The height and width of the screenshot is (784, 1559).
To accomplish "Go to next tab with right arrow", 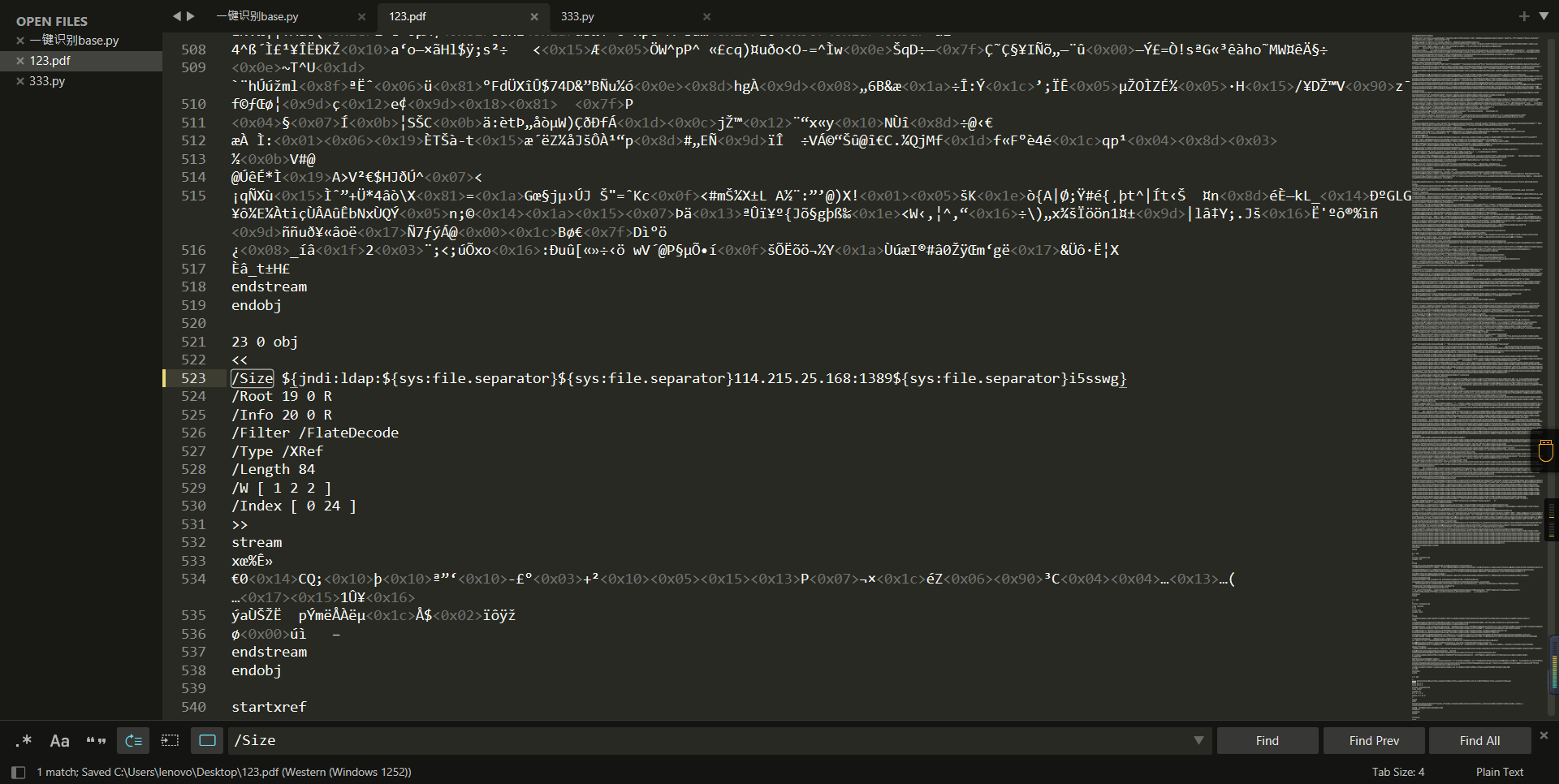I will tap(191, 15).
